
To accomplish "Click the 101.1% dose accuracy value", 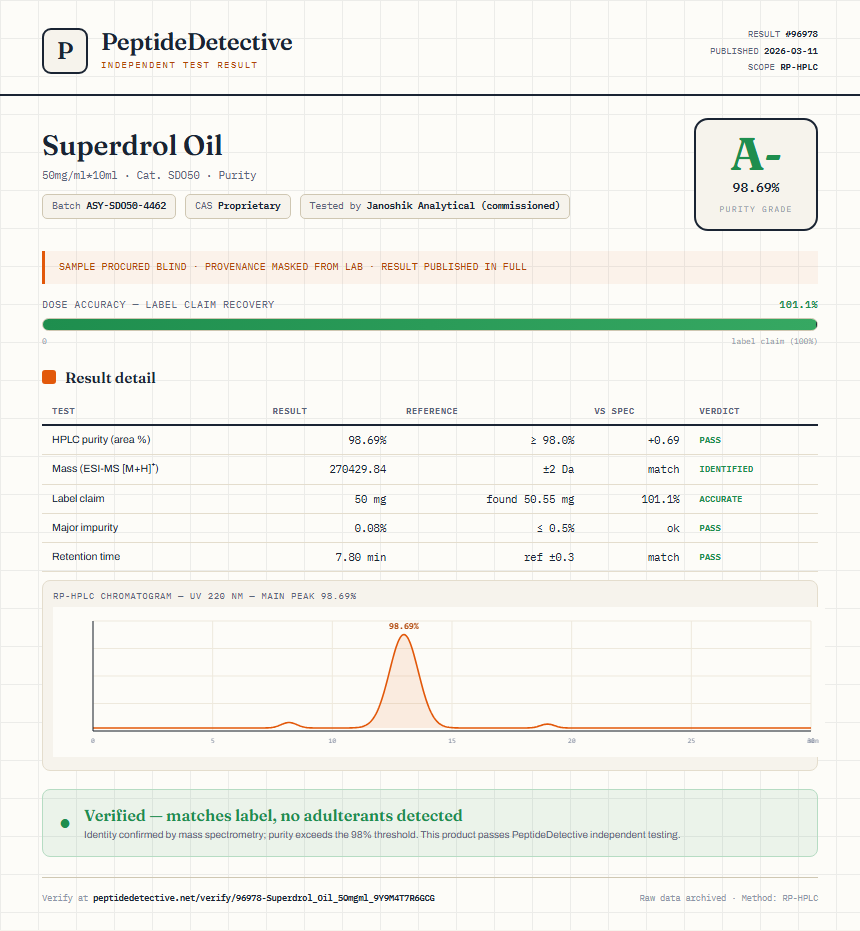I will click(798, 305).
